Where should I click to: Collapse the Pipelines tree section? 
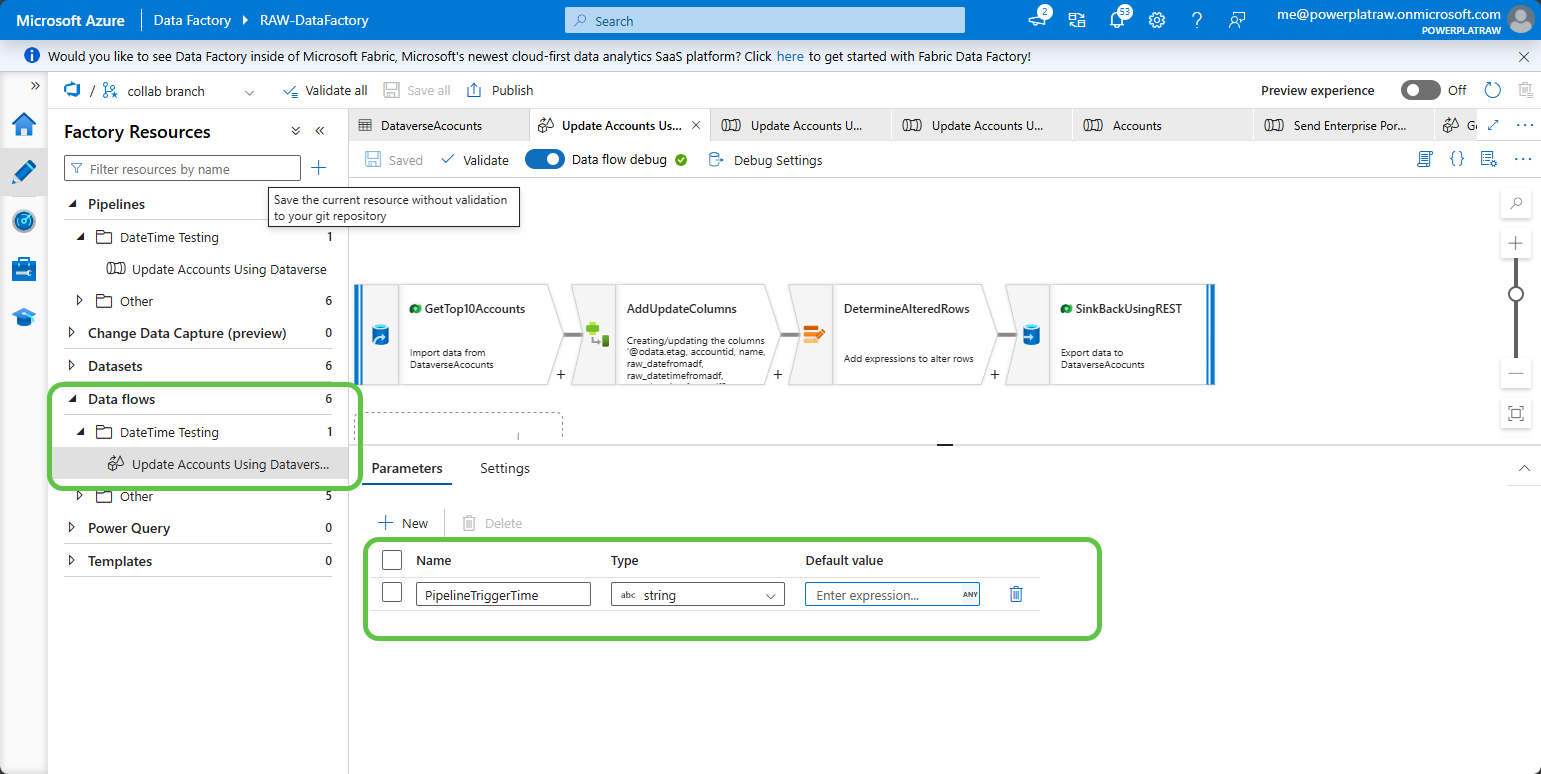71,204
